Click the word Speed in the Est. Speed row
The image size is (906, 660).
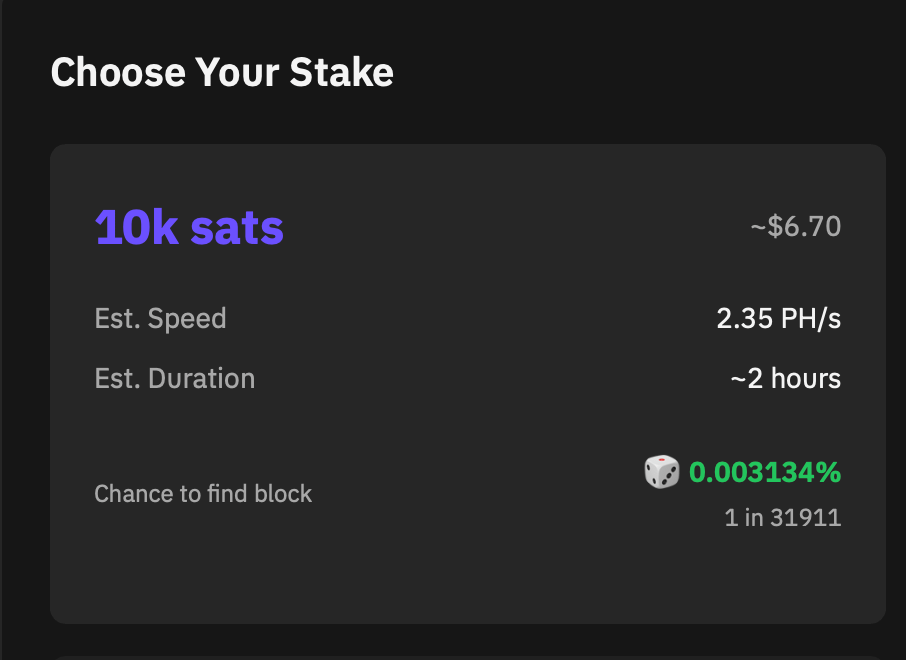(x=187, y=319)
